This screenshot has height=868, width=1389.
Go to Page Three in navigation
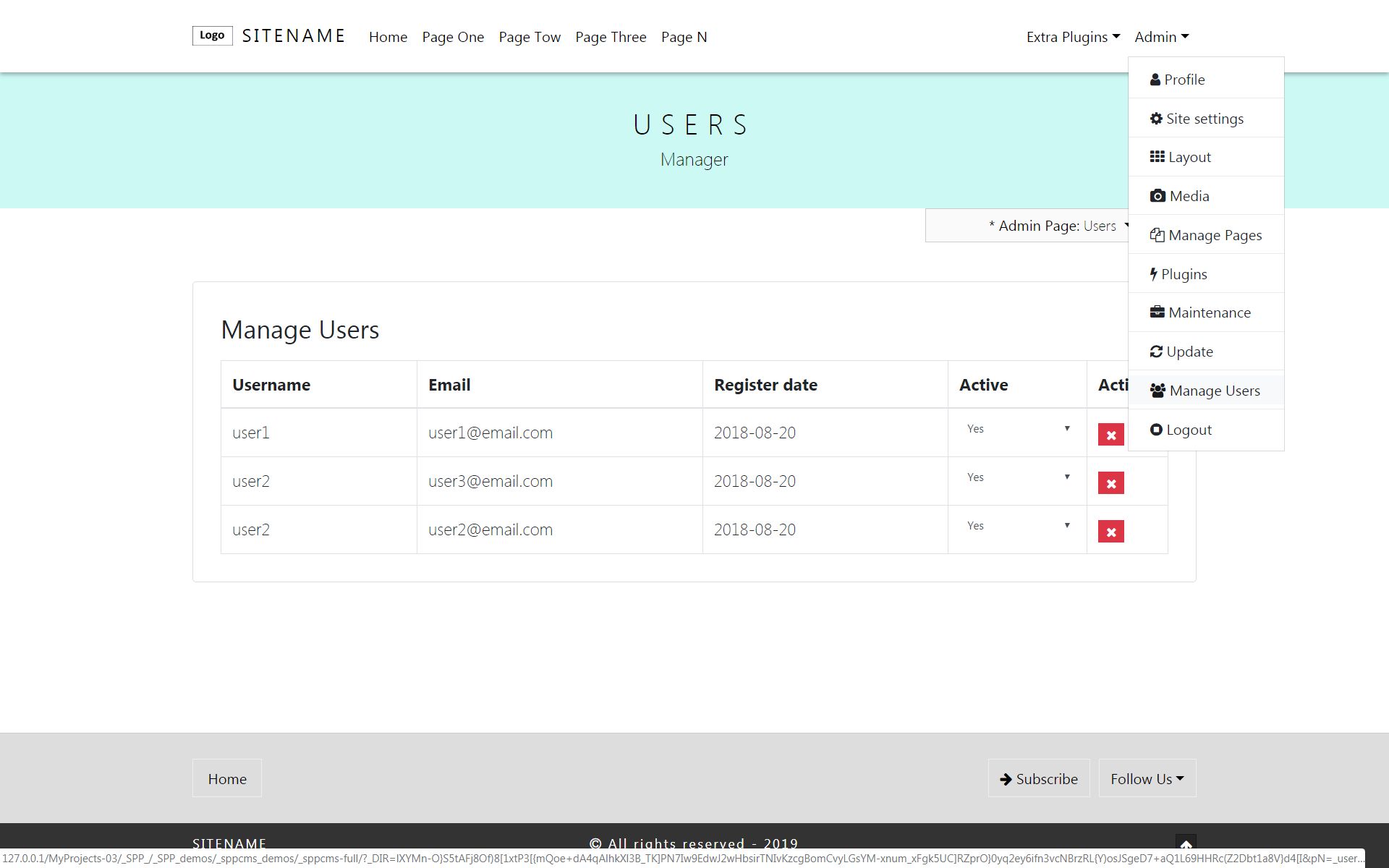[x=611, y=37]
